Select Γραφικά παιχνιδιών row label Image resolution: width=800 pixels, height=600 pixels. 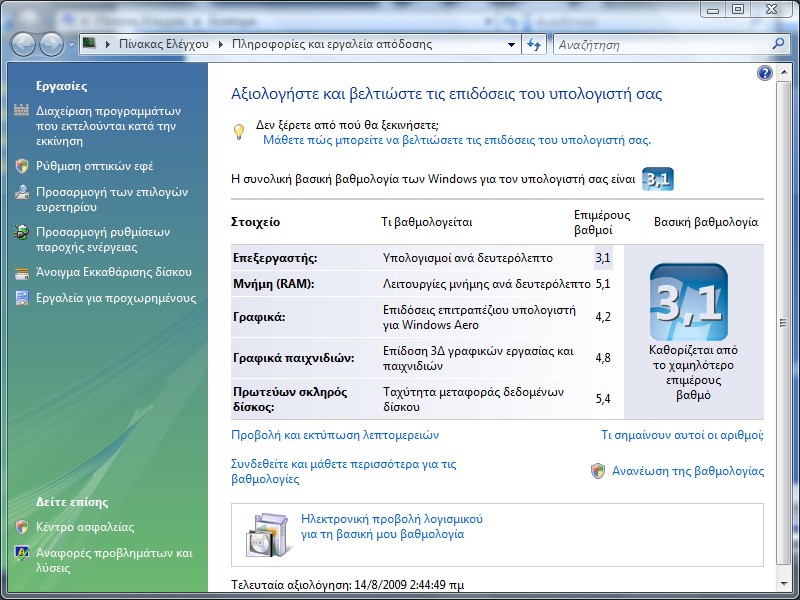[x=293, y=358]
